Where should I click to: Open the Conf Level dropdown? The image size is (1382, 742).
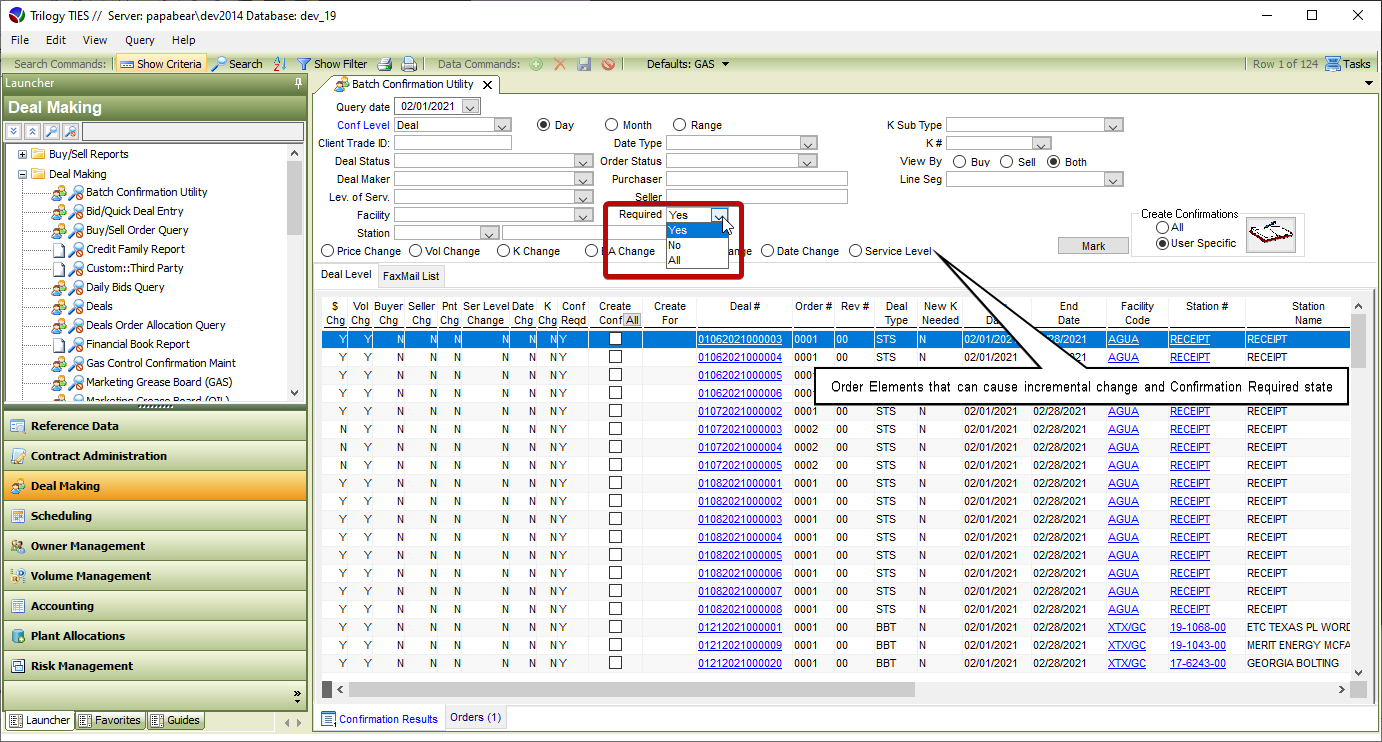[502, 125]
